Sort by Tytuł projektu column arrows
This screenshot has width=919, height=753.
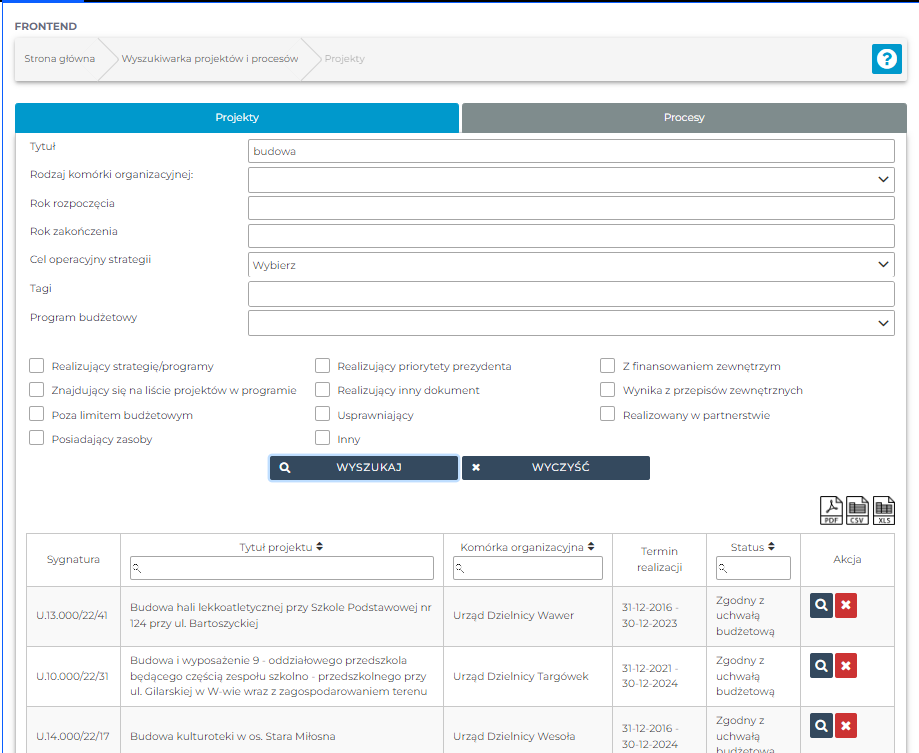coord(319,547)
